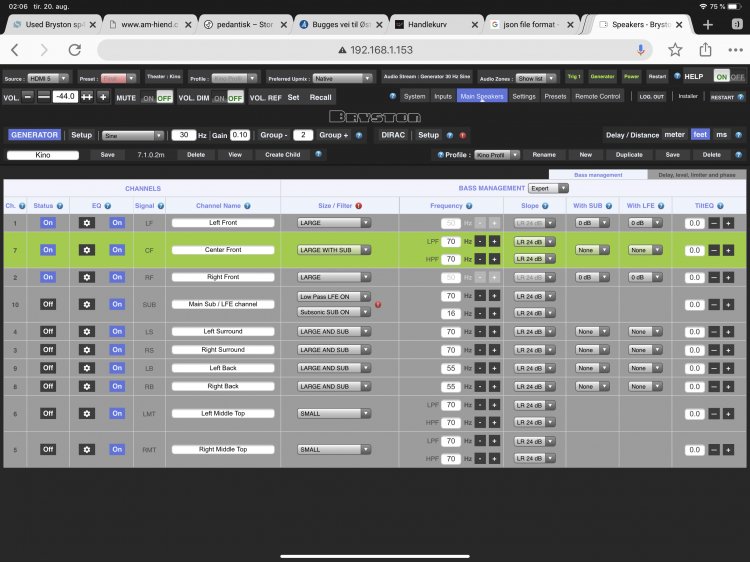750x562 pixels.
Task: Open the Remote Control tab
Action: click(x=597, y=96)
